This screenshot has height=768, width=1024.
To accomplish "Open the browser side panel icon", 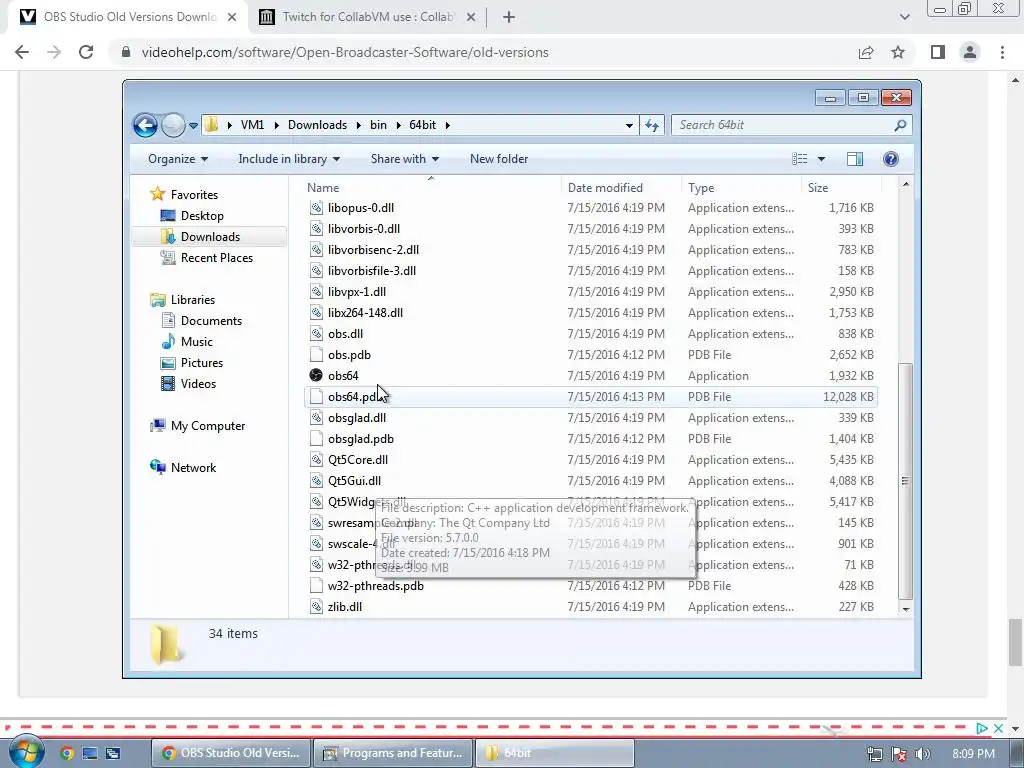I will coord(938,52).
